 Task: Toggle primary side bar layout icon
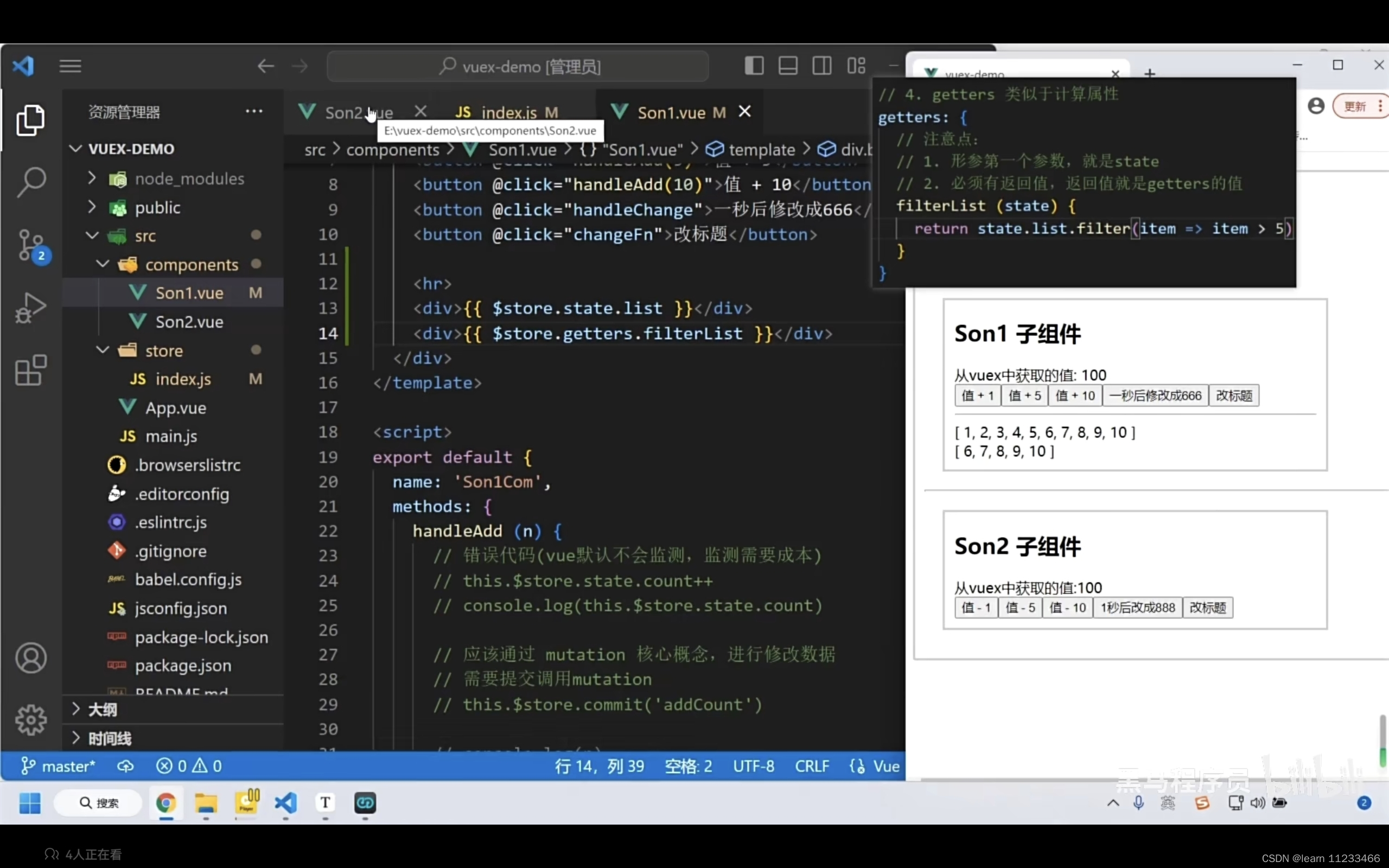click(x=754, y=66)
